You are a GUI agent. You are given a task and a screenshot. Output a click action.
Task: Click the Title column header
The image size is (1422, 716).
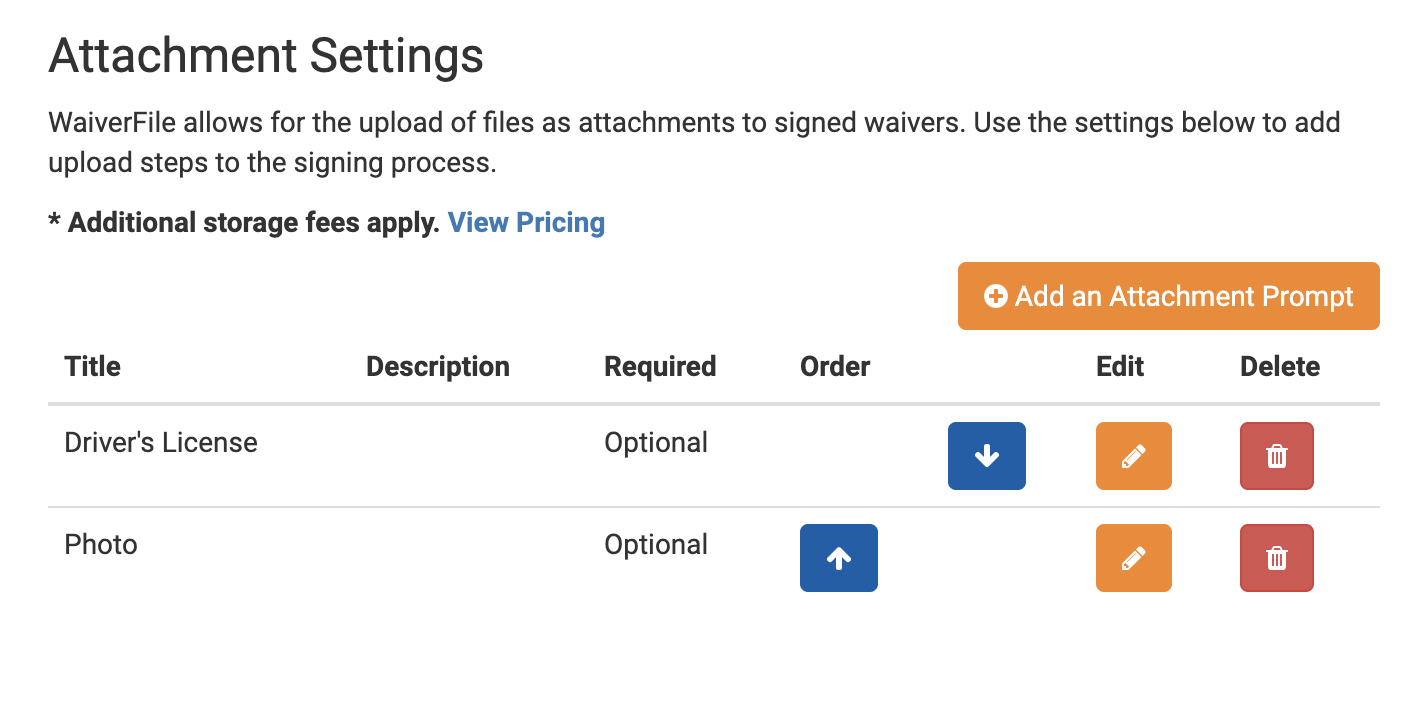92,366
